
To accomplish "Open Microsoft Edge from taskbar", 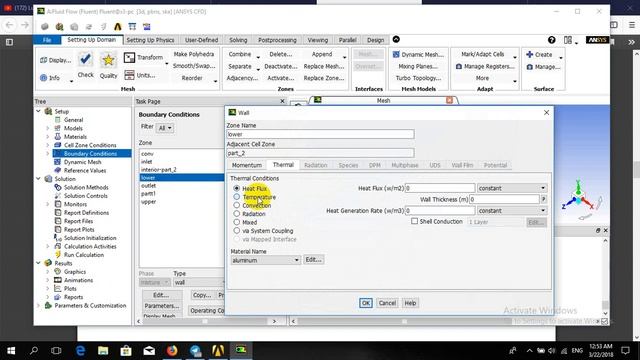I will (x=80, y=350).
